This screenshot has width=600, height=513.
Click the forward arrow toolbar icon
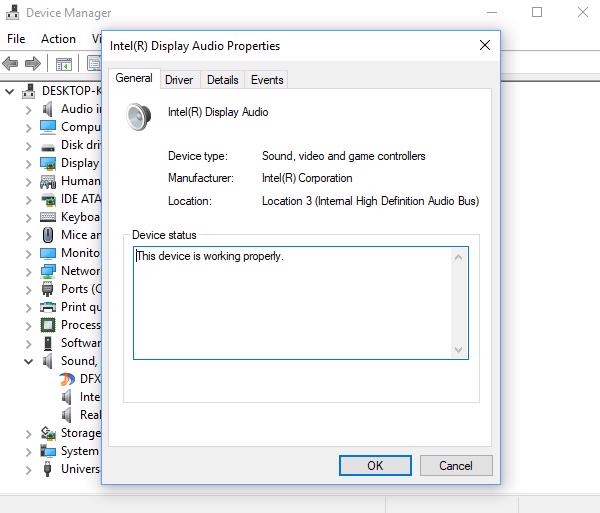click(x=32, y=64)
